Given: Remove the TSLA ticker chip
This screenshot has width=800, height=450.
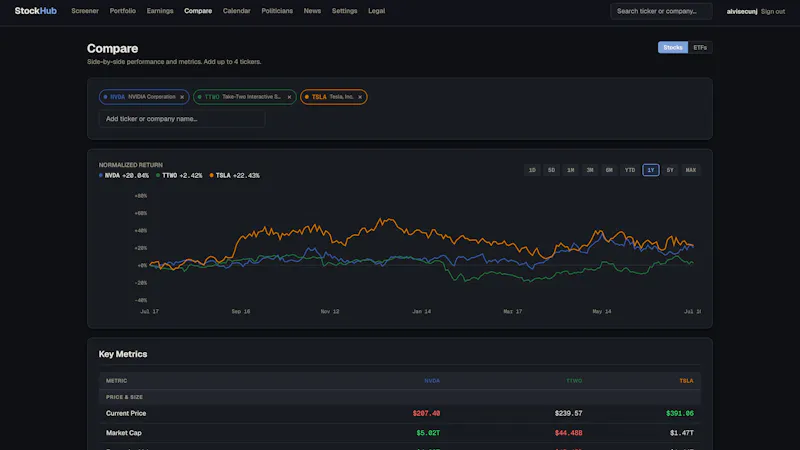Looking at the screenshot, I should pos(360,97).
